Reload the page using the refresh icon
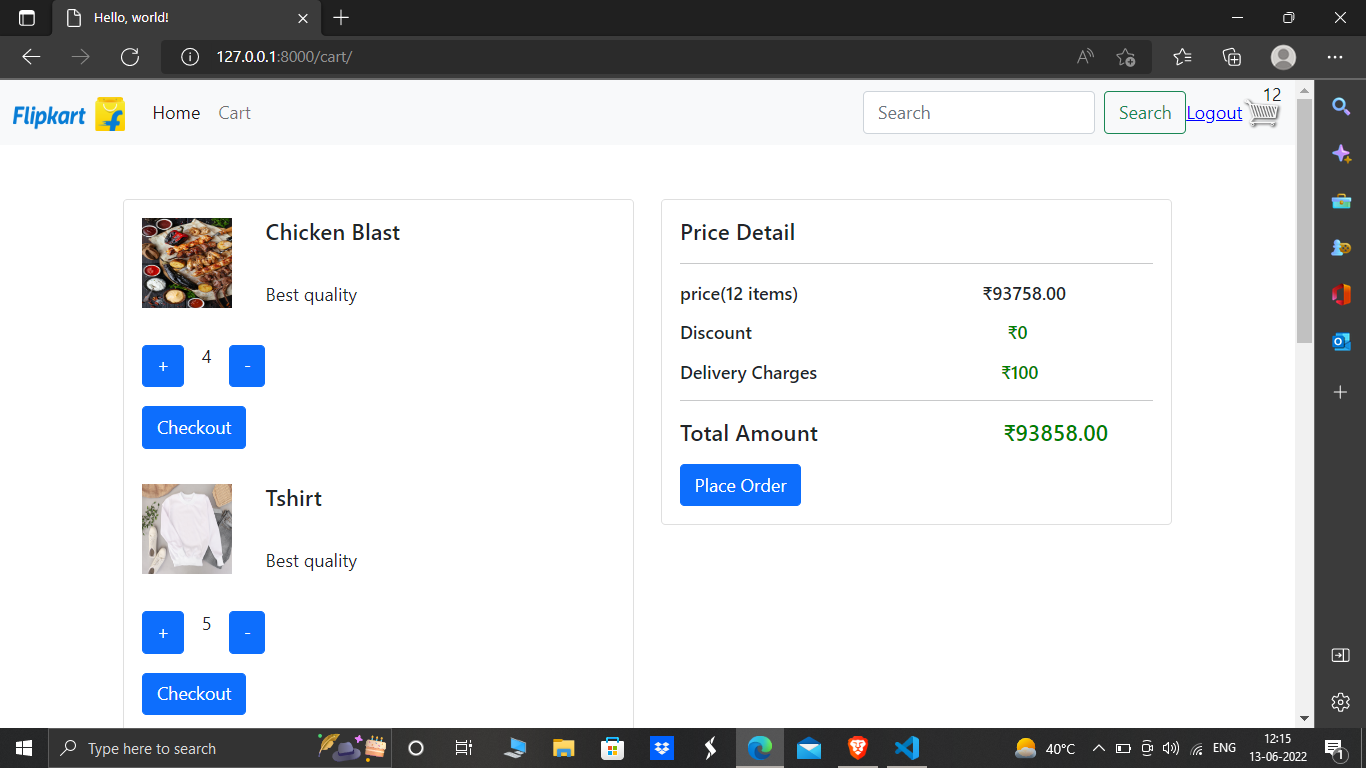 pos(130,57)
